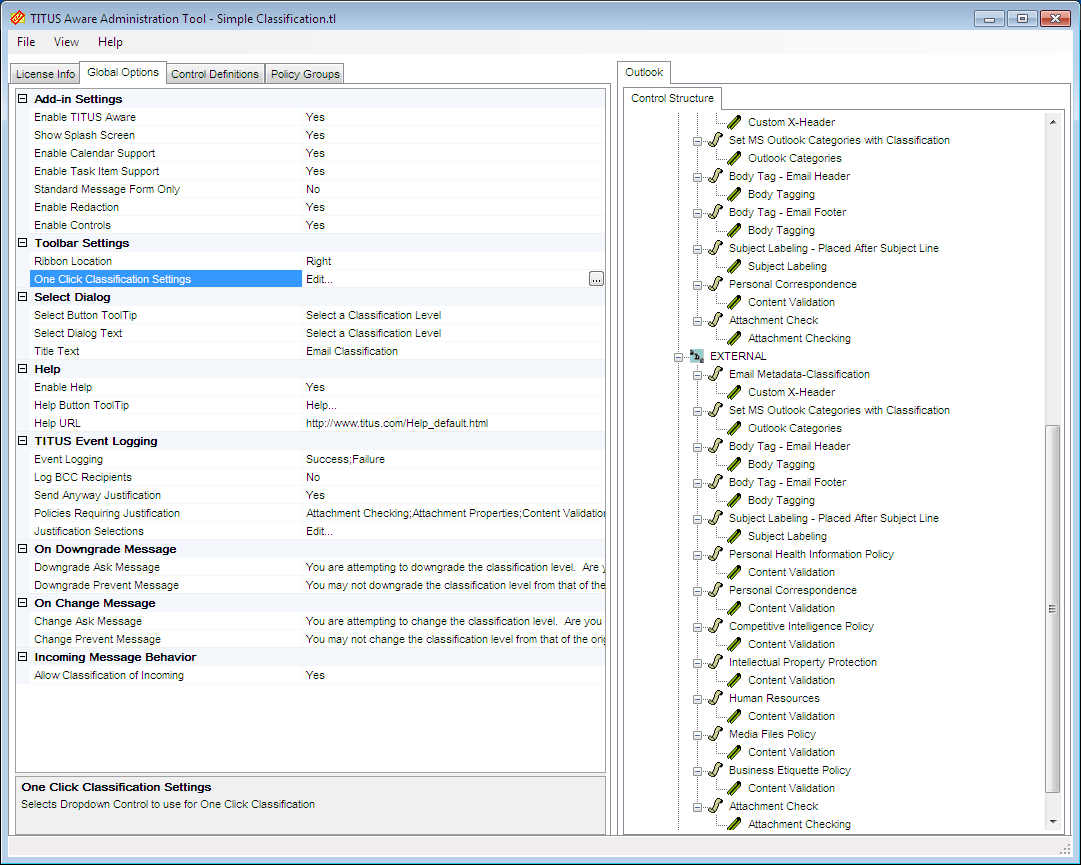Click pen icon of Content Validation under Competitive Intelligence Policy
The image size is (1081, 865).
(735, 644)
